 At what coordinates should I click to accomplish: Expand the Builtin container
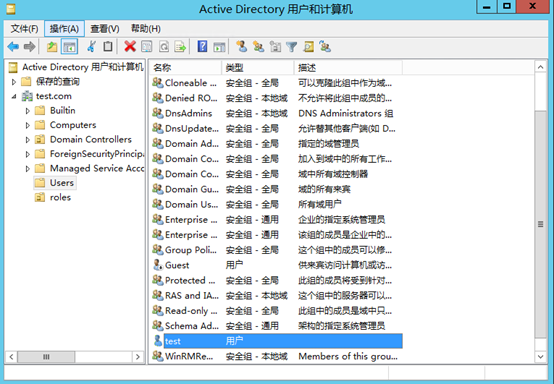(28, 111)
